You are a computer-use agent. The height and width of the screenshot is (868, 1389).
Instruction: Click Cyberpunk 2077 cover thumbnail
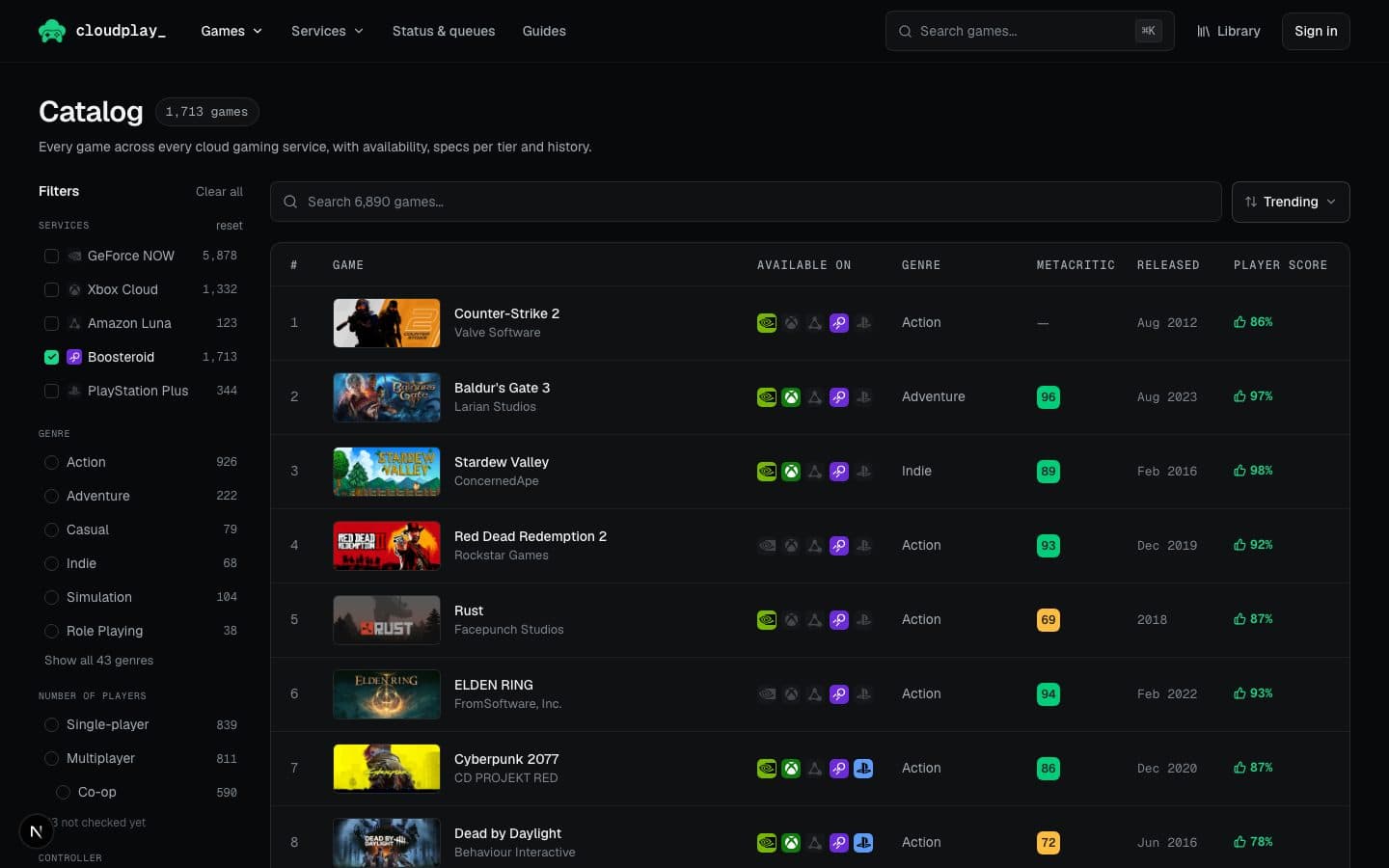pos(387,769)
